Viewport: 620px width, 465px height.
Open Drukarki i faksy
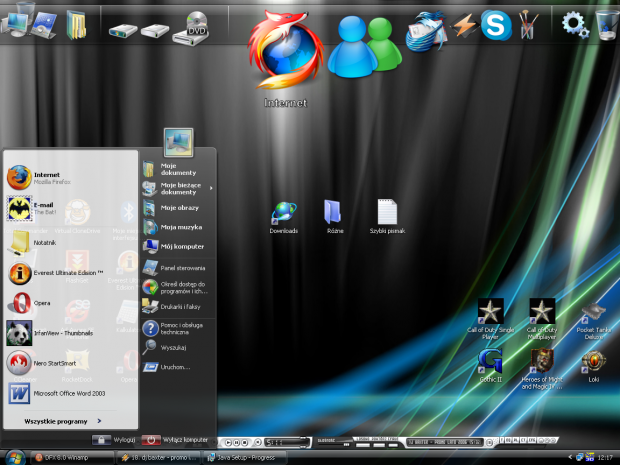pyautogui.click(x=178, y=306)
